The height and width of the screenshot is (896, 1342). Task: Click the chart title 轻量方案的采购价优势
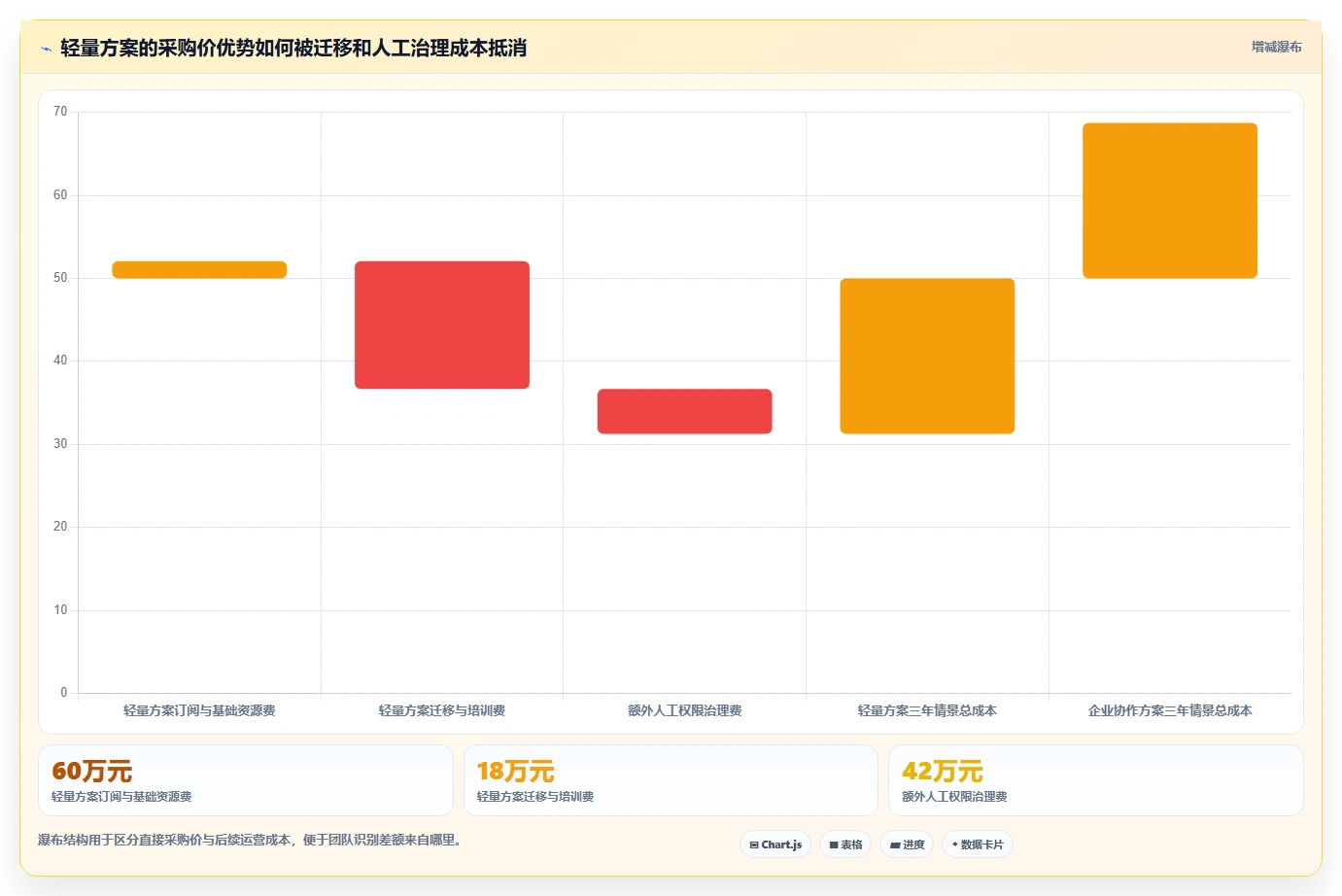(x=293, y=48)
